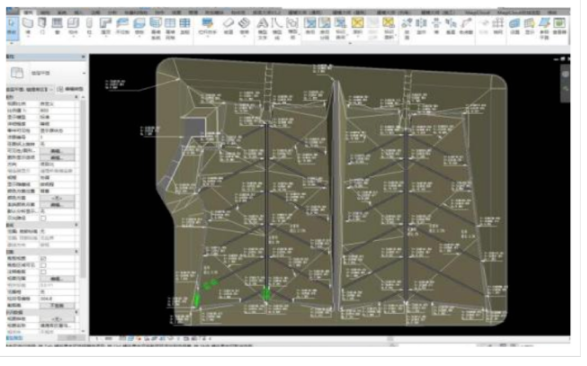
Task: Choose the Dormer opening tool
Action: pyautogui.click(x=466, y=26)
